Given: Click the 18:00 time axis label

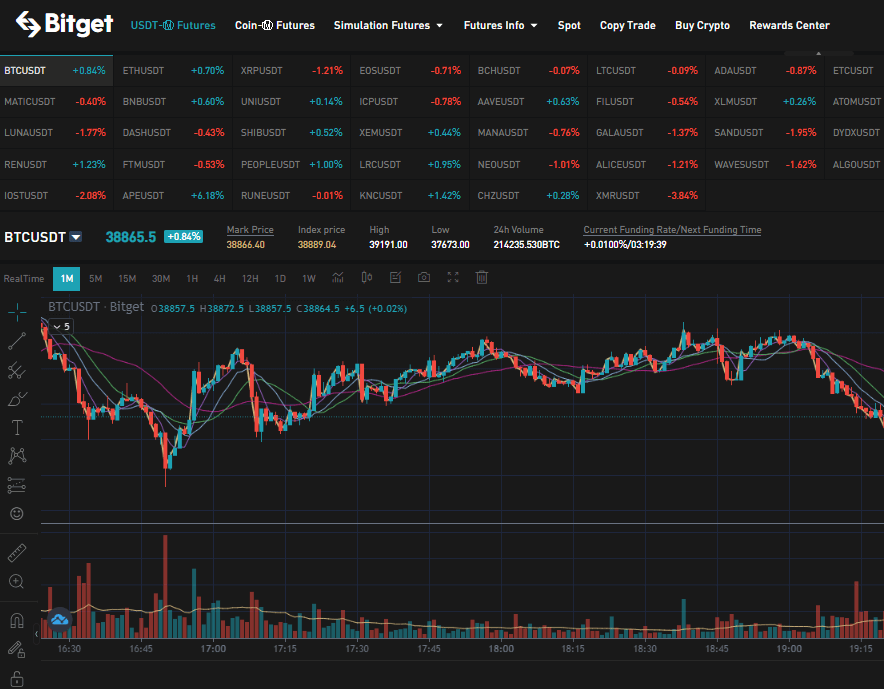Looking at the screenshot, I should tap(501, 648).
